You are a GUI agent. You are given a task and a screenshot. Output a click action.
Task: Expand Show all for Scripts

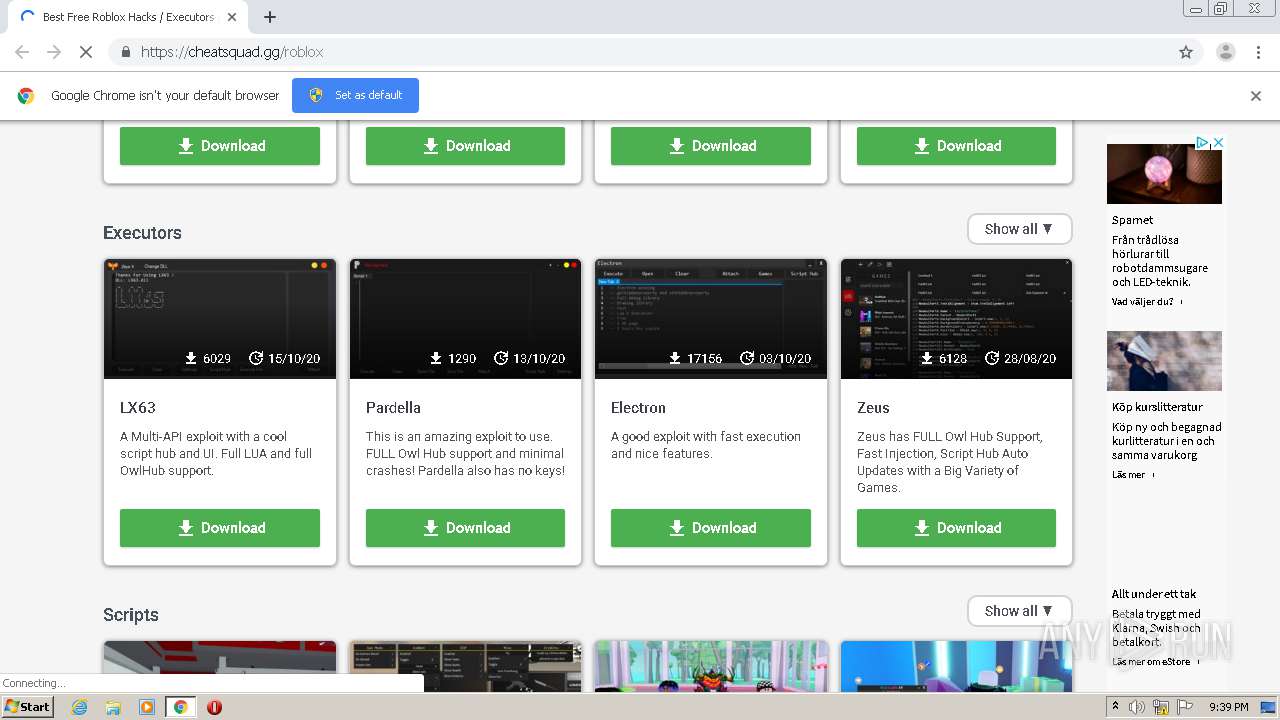(1019, 611)
